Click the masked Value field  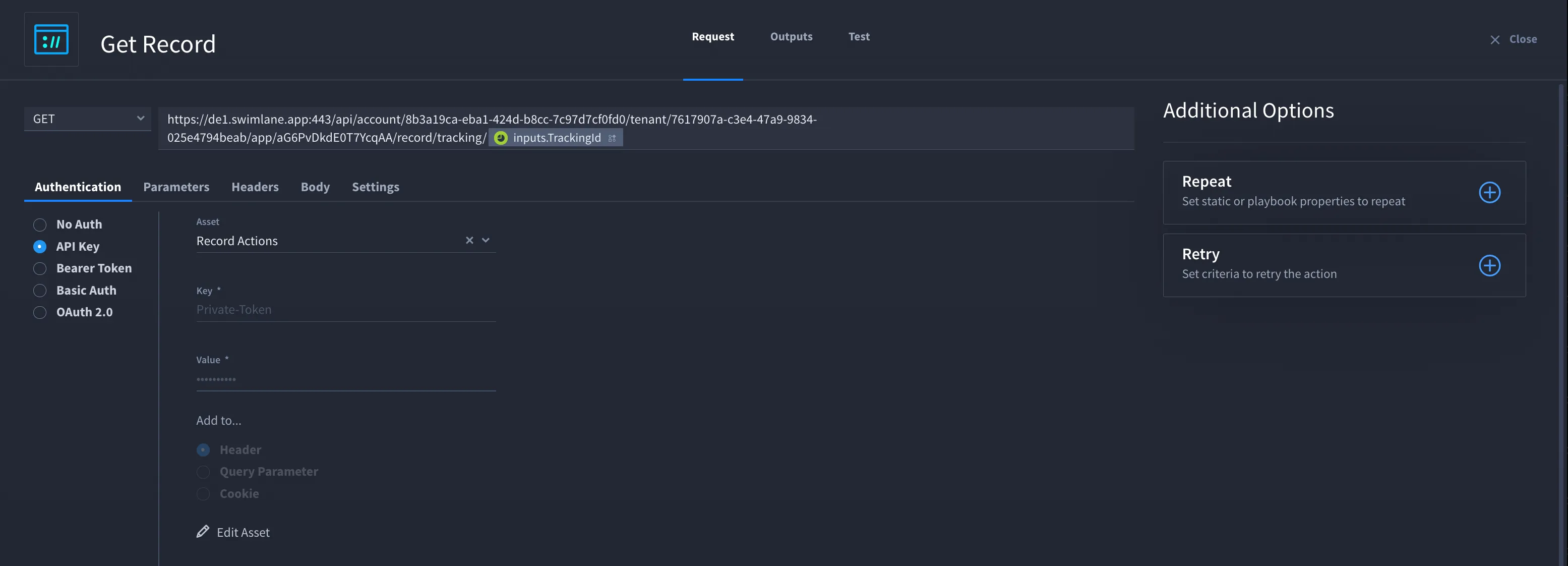(346, 379)
